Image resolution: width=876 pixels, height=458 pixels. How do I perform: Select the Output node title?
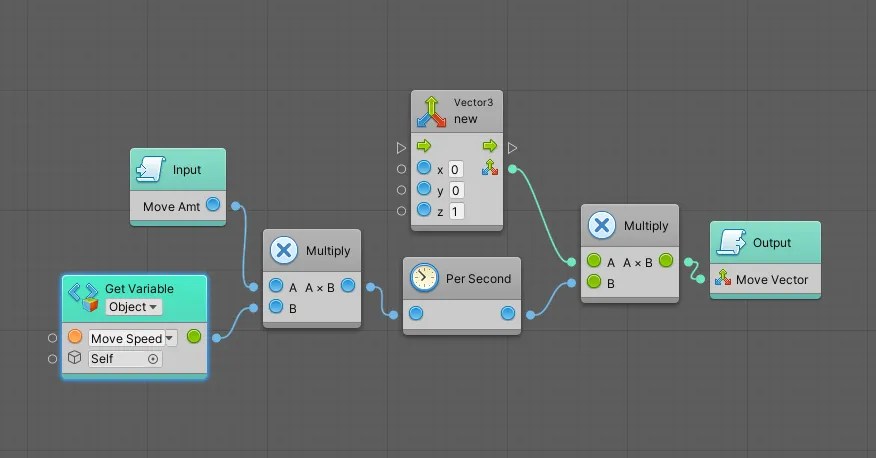coord(772,243)
